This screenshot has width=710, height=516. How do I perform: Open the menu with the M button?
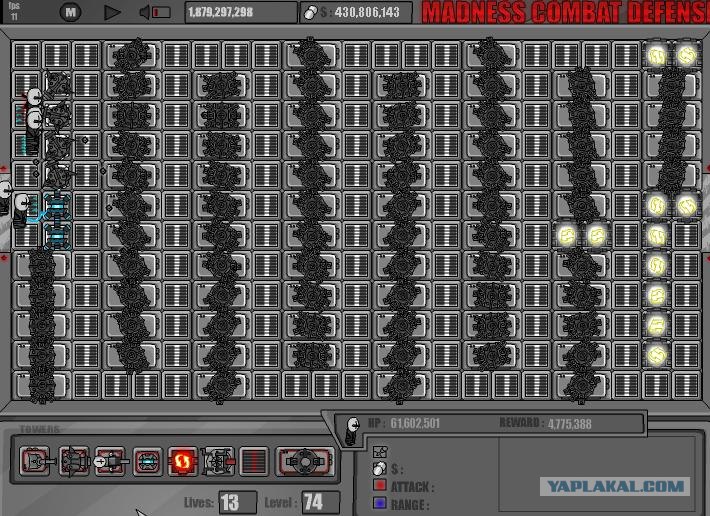(71, 12)
